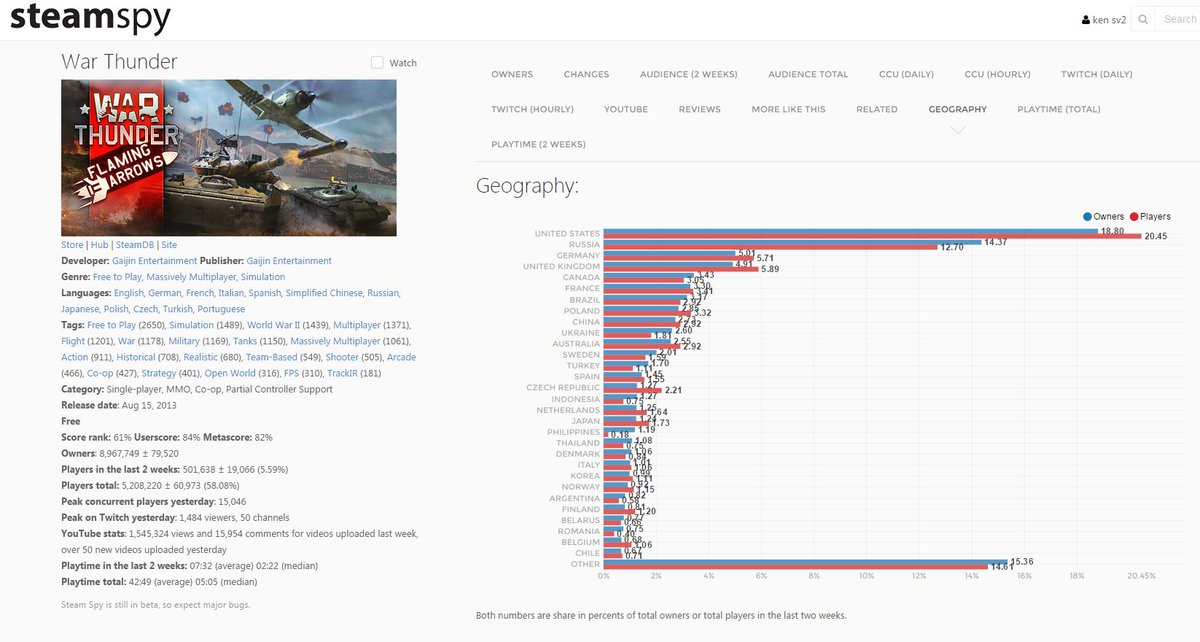Open the Audience (2 Weeks) tab
This screenshot has width=1200, height=642.
[689, 74]
